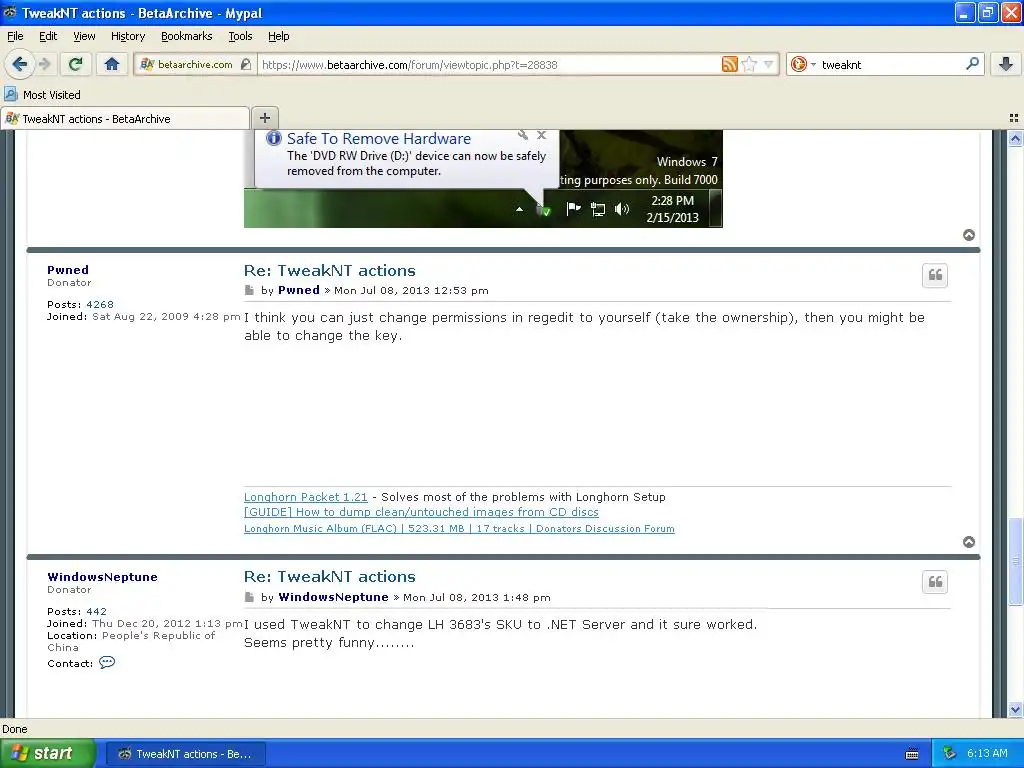The image size is (1024, 768).
Task: Open a new tab with the plus button
Action: 264,118
